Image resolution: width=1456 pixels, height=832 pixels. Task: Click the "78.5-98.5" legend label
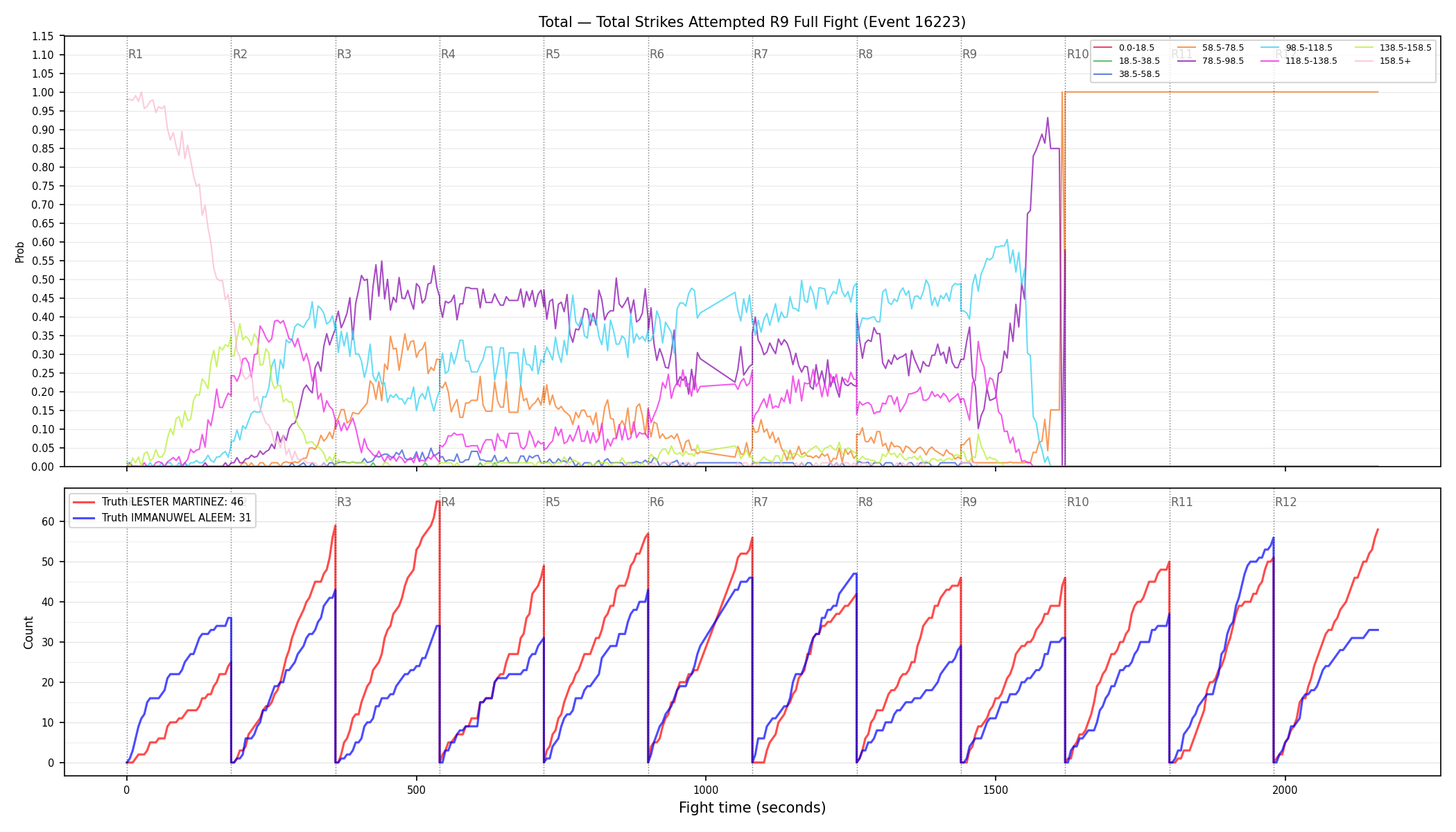pos(1223,61)
